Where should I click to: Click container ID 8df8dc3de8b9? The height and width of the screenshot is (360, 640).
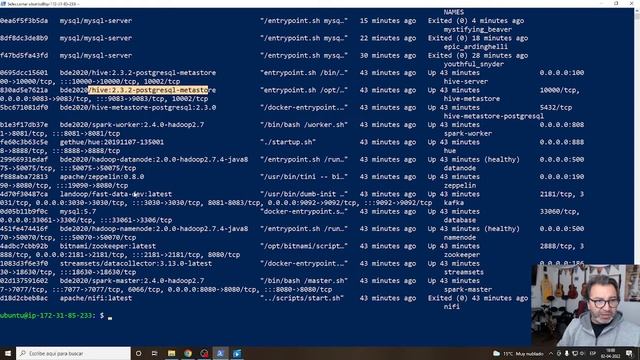[24, 38]
